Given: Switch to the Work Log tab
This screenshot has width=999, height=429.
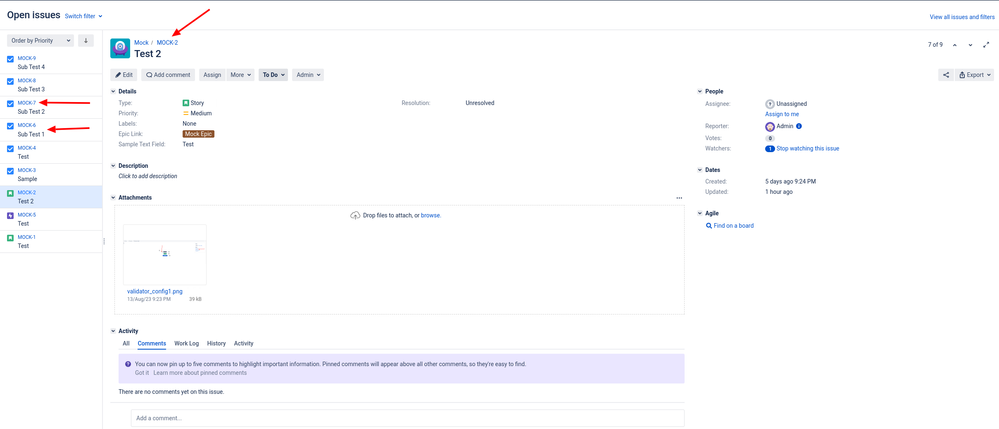Looking at the screenshot, I should click(x=187, y=344).
